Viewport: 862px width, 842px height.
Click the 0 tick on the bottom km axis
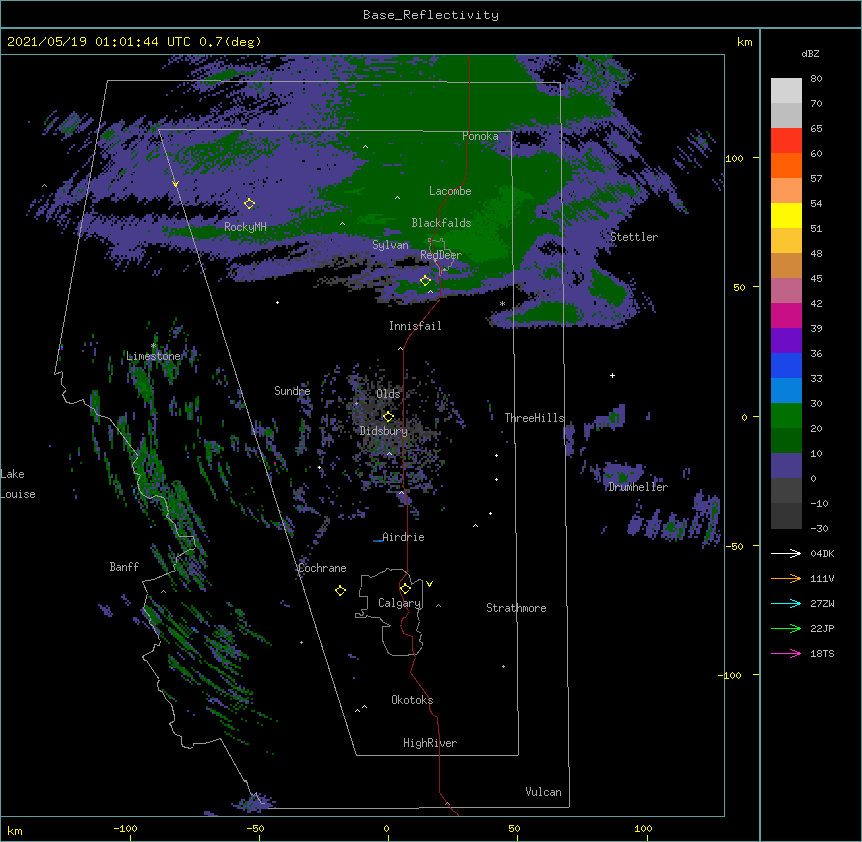click(x=386, y=829)
